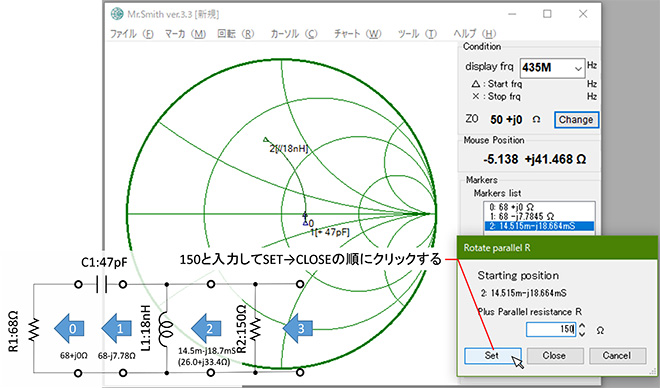This screenshot has width=660, height=388.
Task: Click the Close button in the dialog
Action: (x=555, y=356)
